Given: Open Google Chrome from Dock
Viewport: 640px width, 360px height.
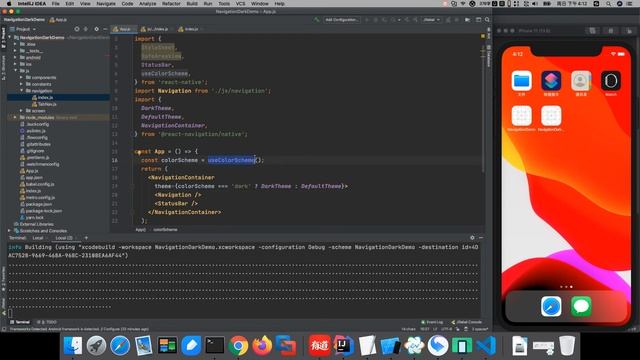Looking at the screenshot, I should [x=238, y=345].
